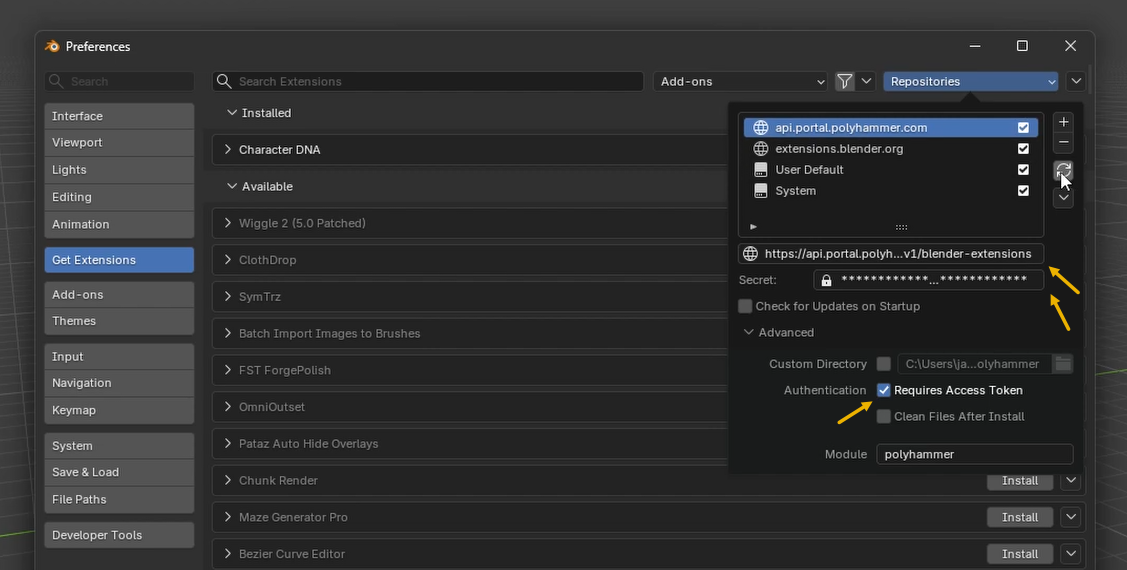The width and height of the screenshot is (1127, 570).
Task: Expand the list filter triangle in the repository list
Action: 753,226
